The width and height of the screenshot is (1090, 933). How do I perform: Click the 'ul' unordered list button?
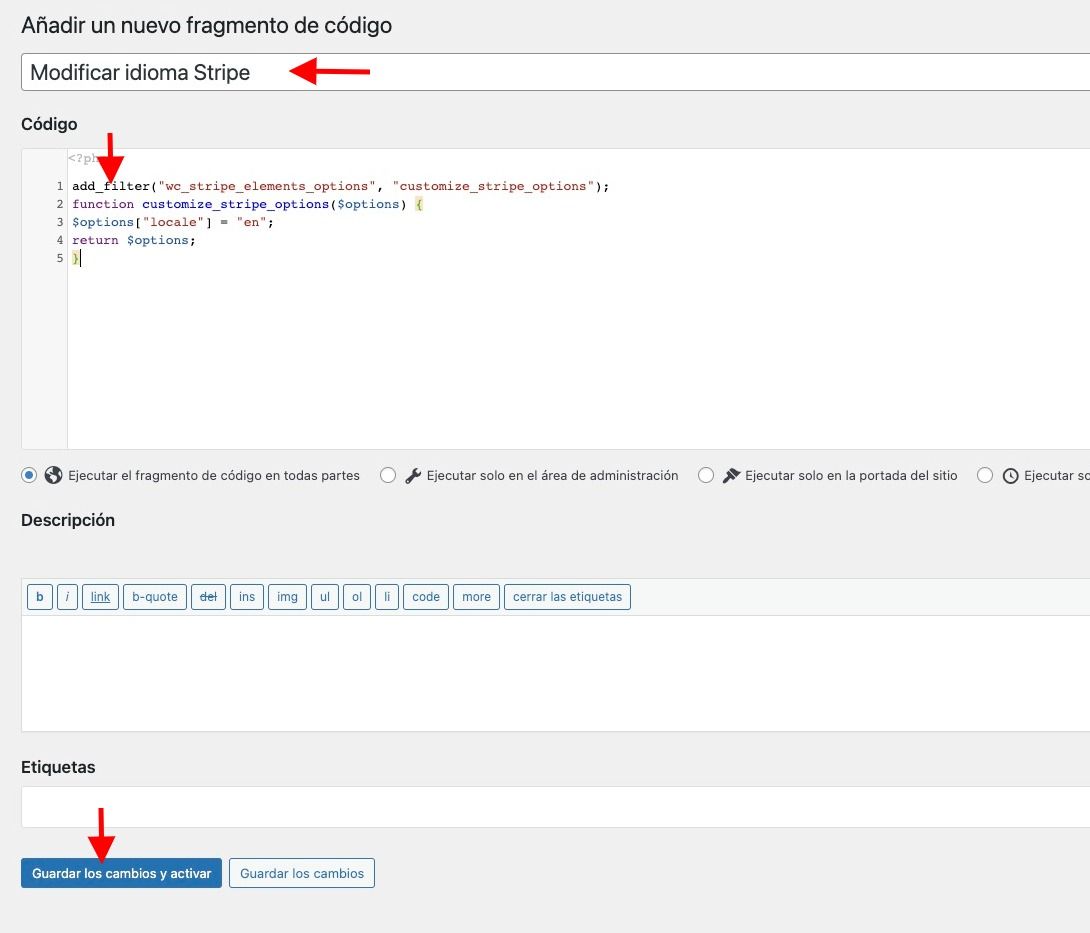pyautogui.click(x=325, y=597)
